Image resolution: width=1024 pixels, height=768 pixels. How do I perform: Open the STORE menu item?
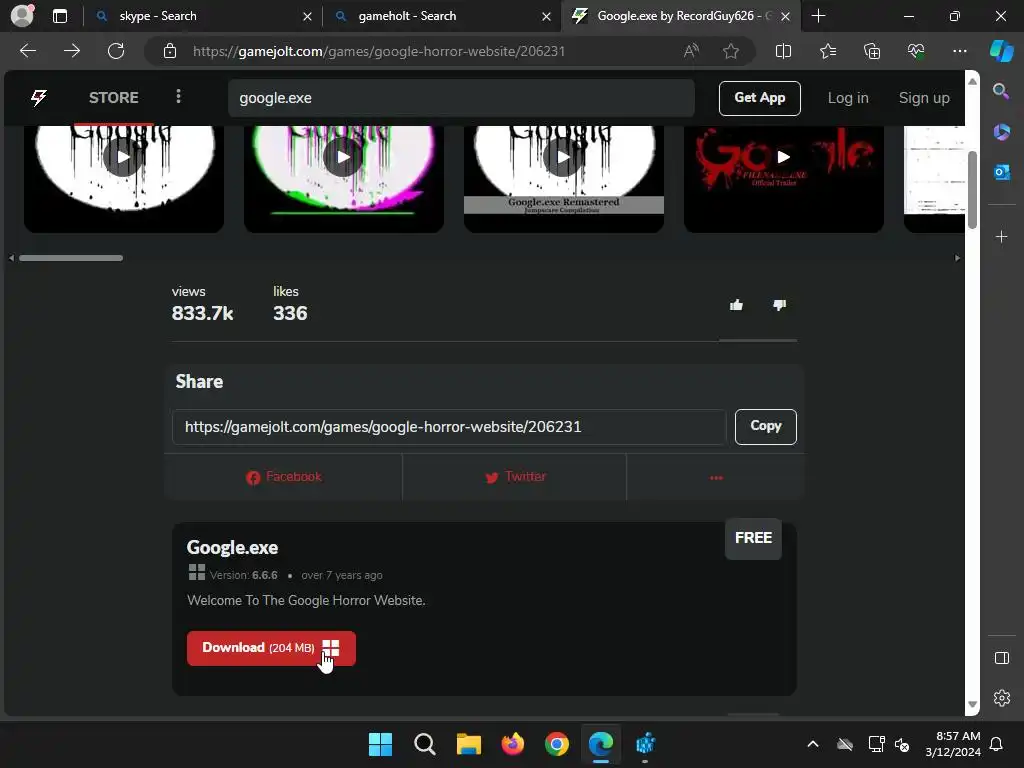114,98
